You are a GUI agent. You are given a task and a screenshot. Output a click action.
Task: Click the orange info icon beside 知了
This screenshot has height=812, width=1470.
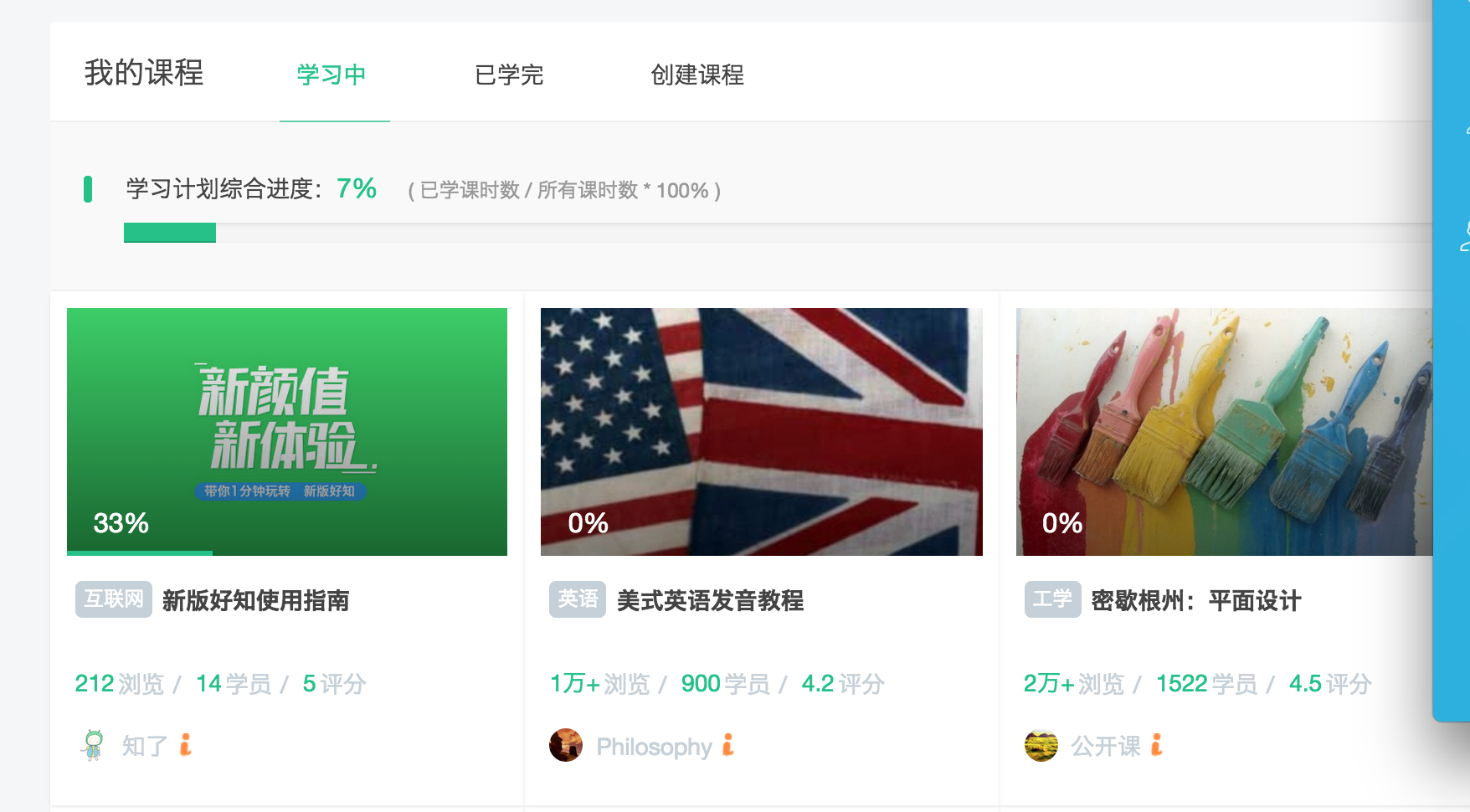coord(186,744)
